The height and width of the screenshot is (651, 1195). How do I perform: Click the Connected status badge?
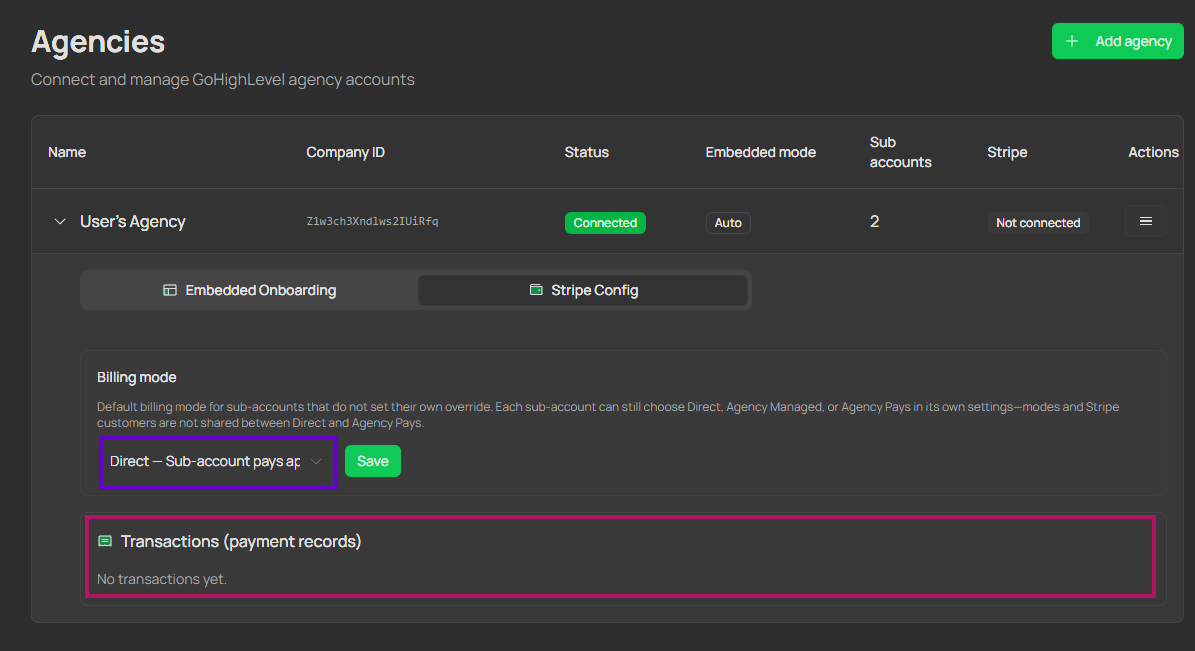click(605, 223)
